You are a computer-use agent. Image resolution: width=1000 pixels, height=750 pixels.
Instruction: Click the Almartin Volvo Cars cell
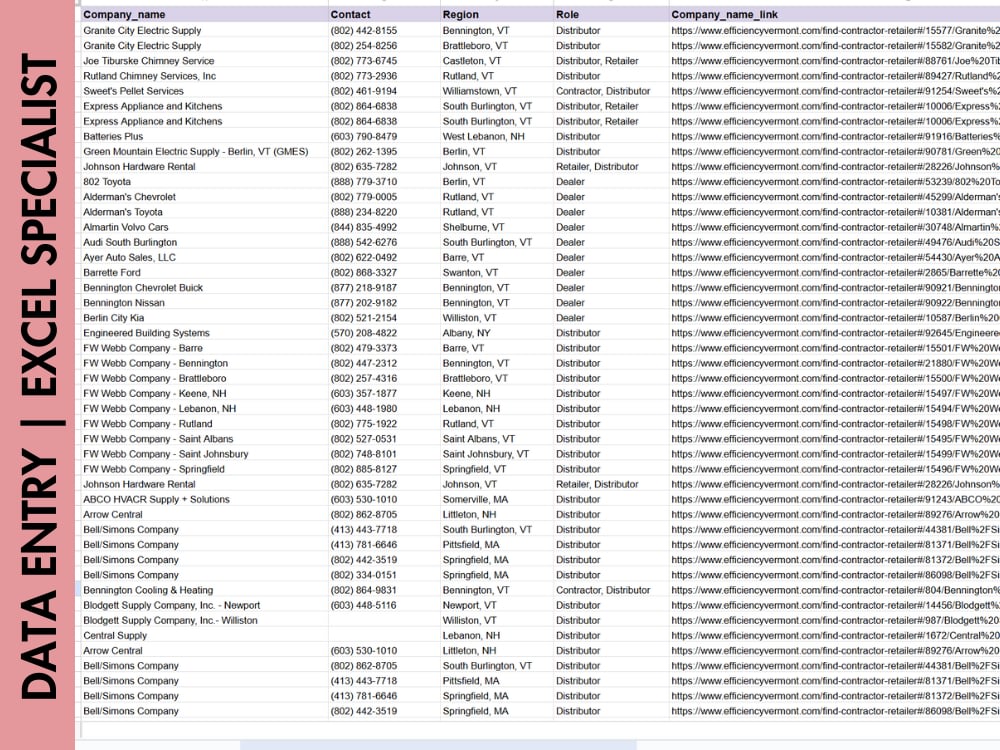tap(205, 227)
